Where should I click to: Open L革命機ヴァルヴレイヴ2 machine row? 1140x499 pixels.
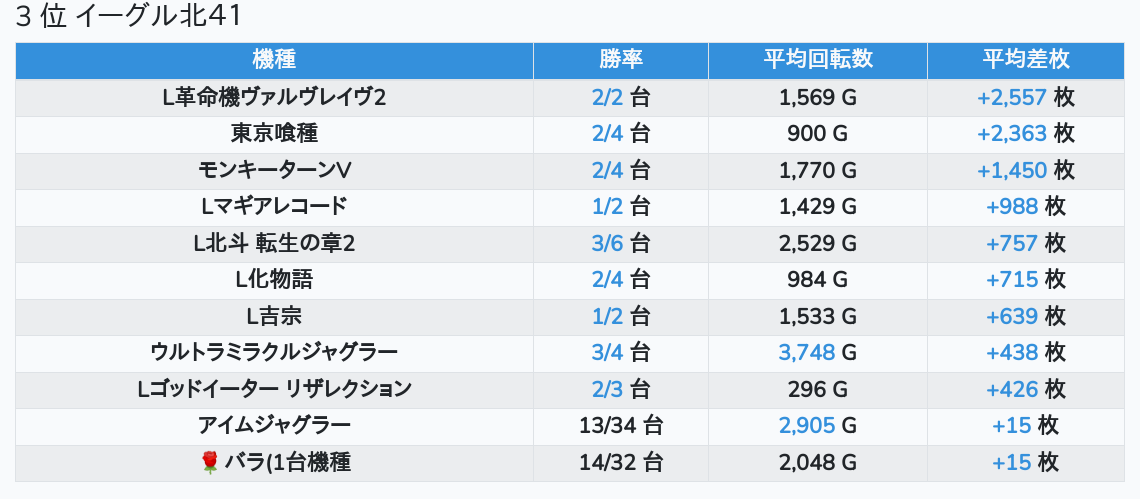click(x=274, y=97)
